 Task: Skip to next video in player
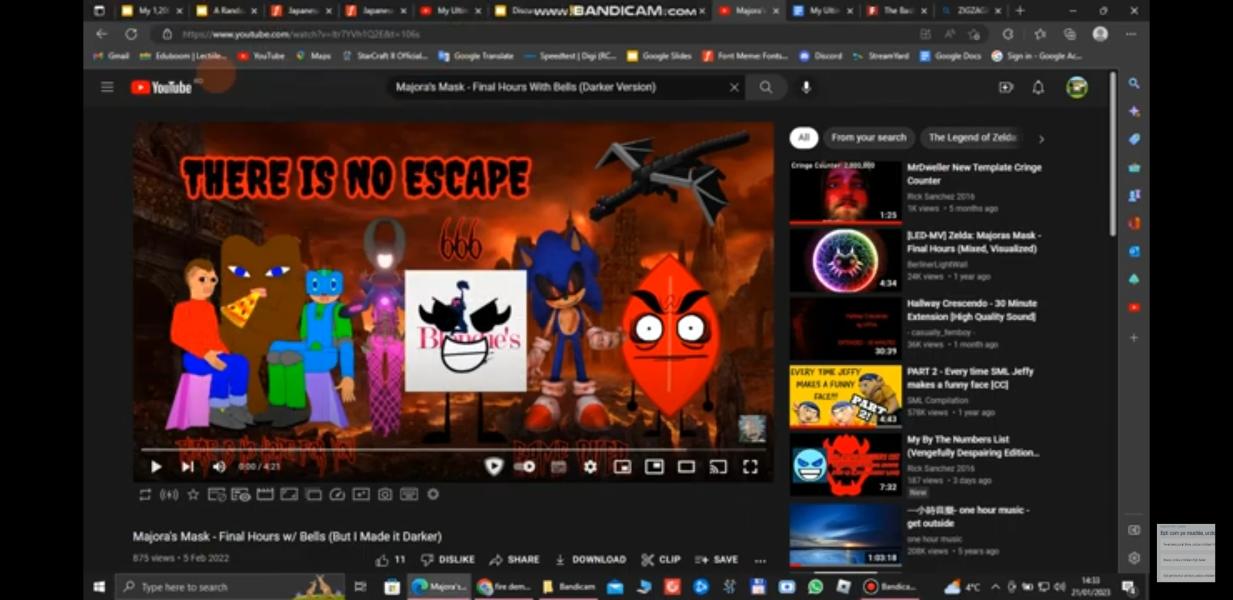click(187, 466)
